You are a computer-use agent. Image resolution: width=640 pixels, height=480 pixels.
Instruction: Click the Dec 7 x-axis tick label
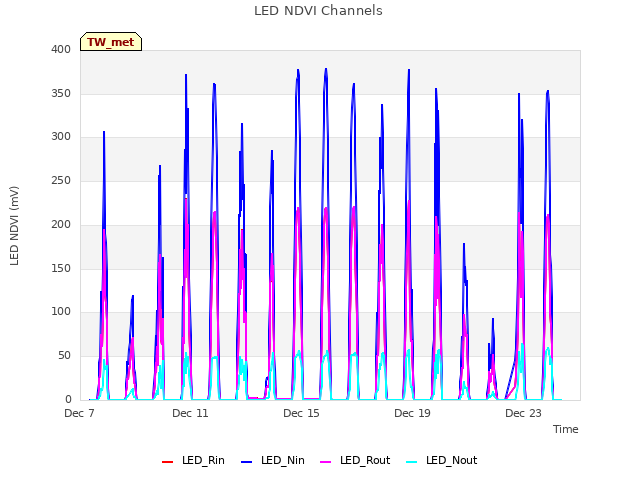[x=79, y=413]
